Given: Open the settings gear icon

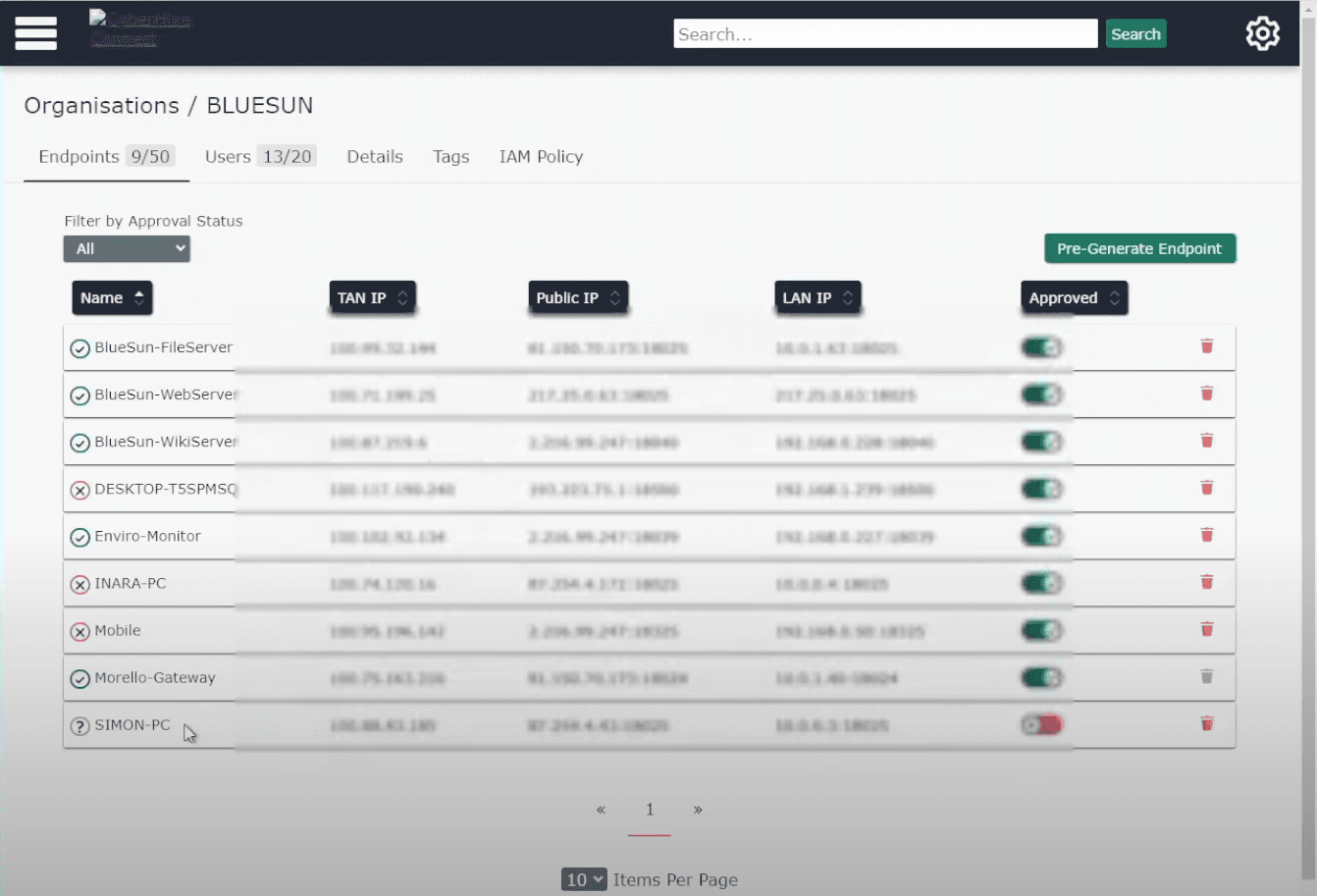Looking at the screenshot, I should (x=1262, y=33).
